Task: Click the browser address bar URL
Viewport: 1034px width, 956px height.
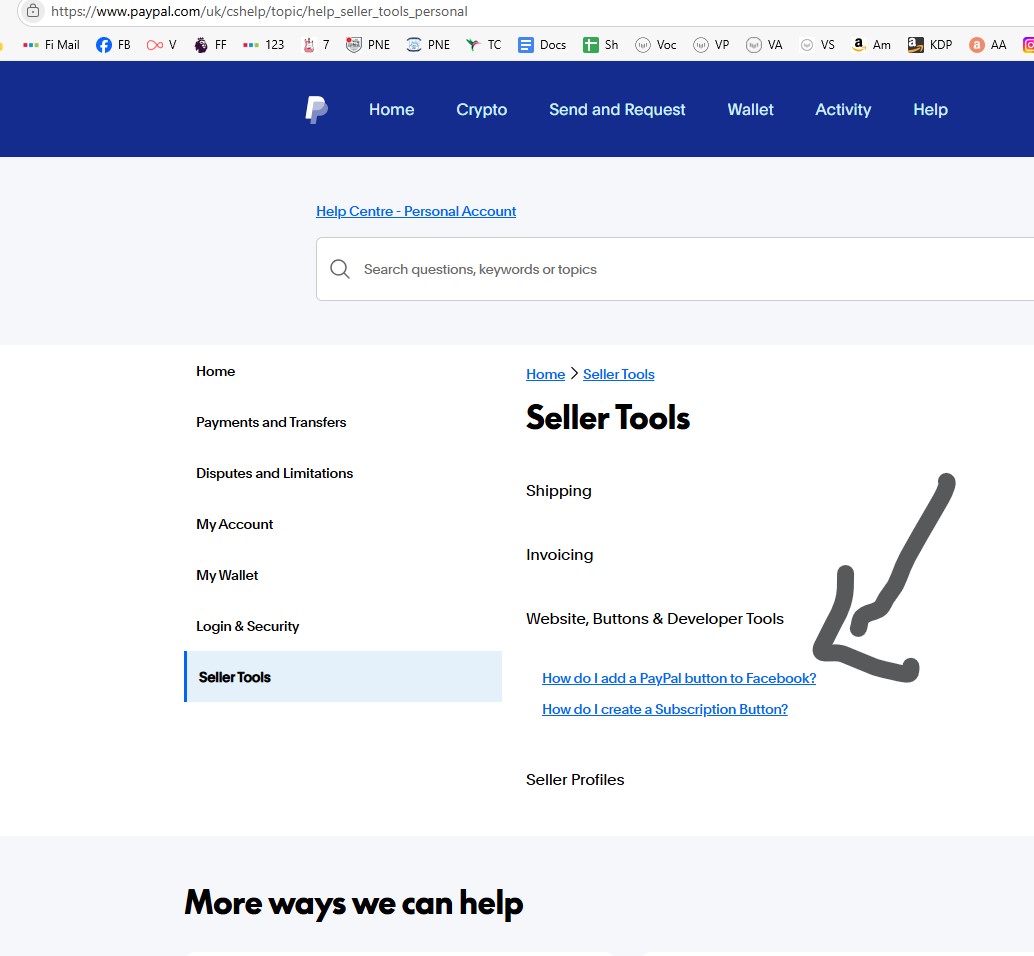Action: point(259,11)
